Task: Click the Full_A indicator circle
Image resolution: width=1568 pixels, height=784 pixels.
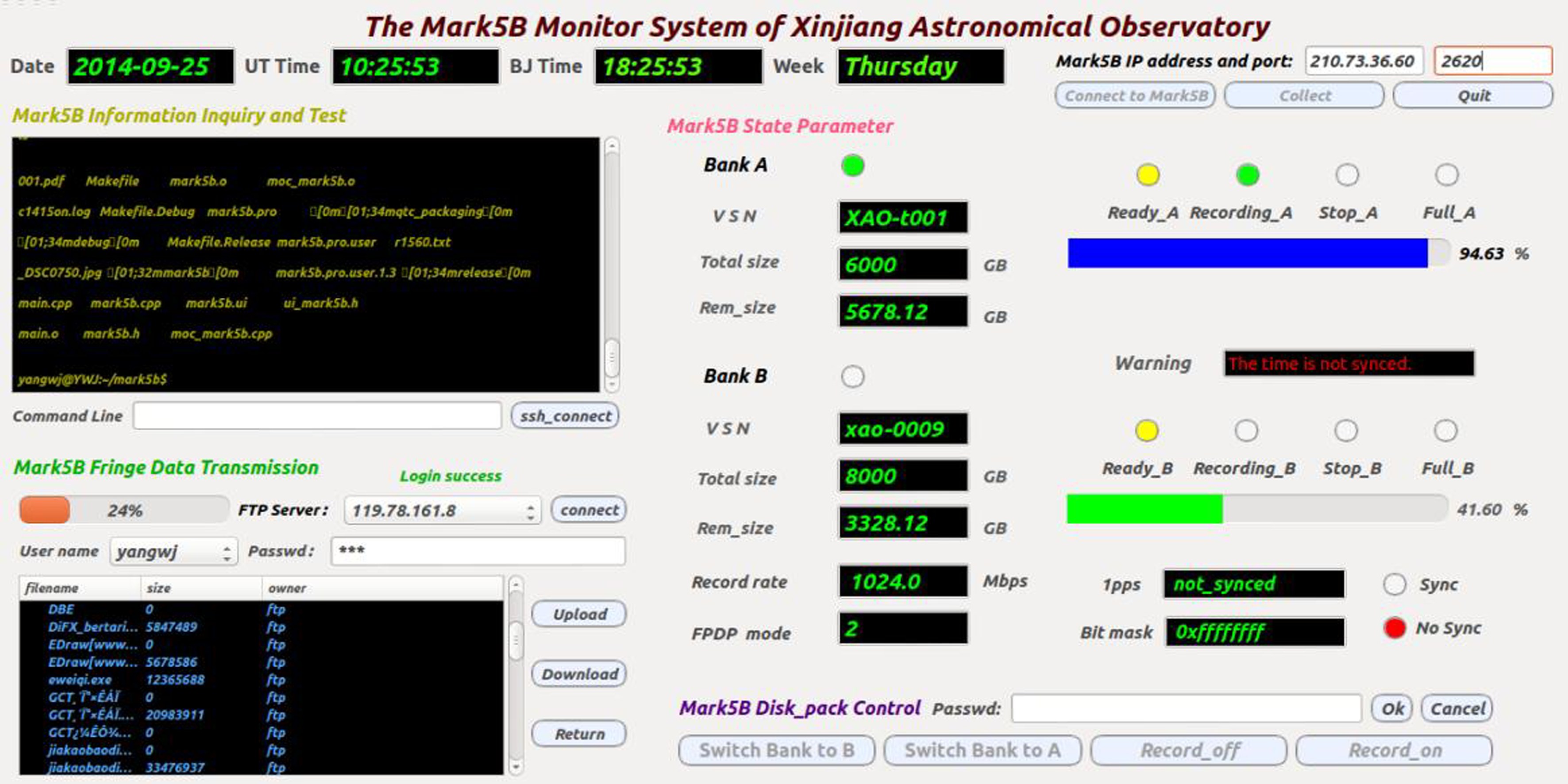Action: point(1446,175)
